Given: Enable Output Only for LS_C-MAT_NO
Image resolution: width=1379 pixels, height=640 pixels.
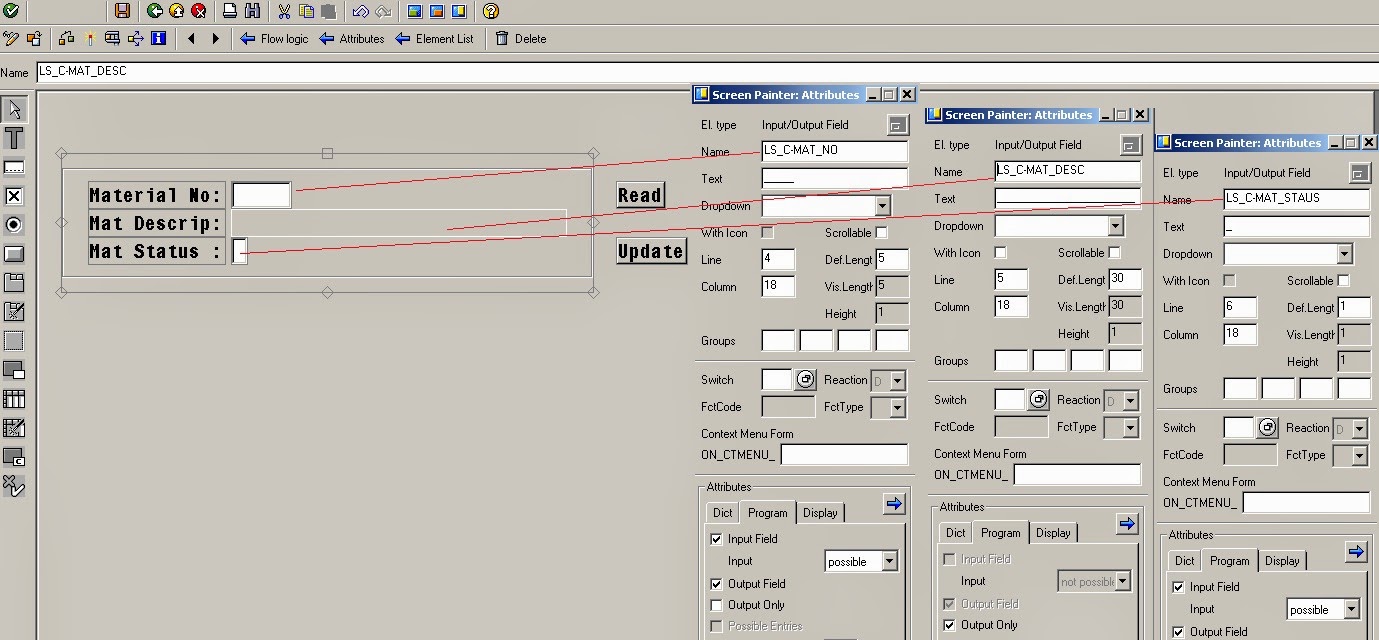Looking at the screenshot, I should click(x=716, y=605).
